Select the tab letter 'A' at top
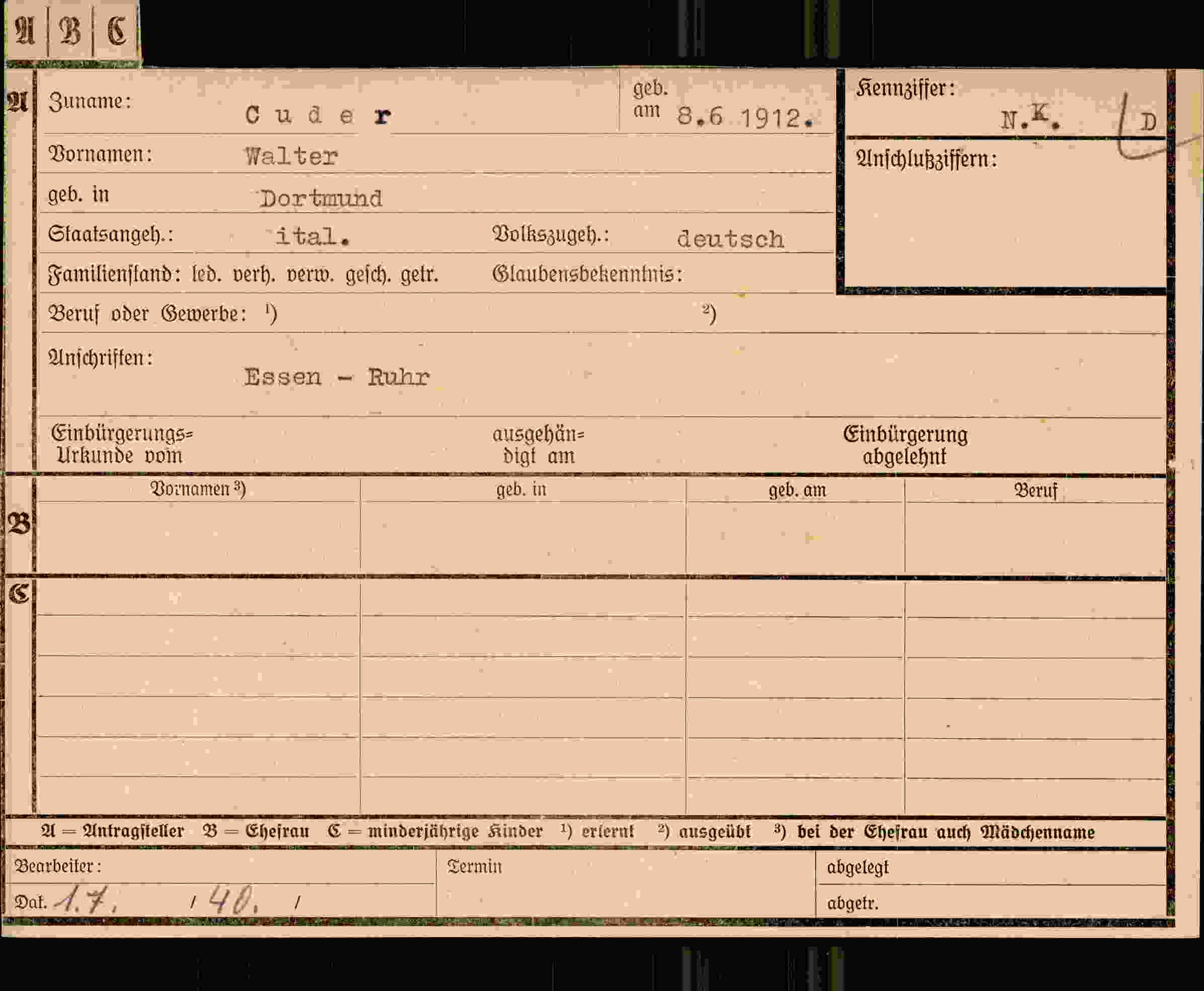1204x991 pixels. 26,31
